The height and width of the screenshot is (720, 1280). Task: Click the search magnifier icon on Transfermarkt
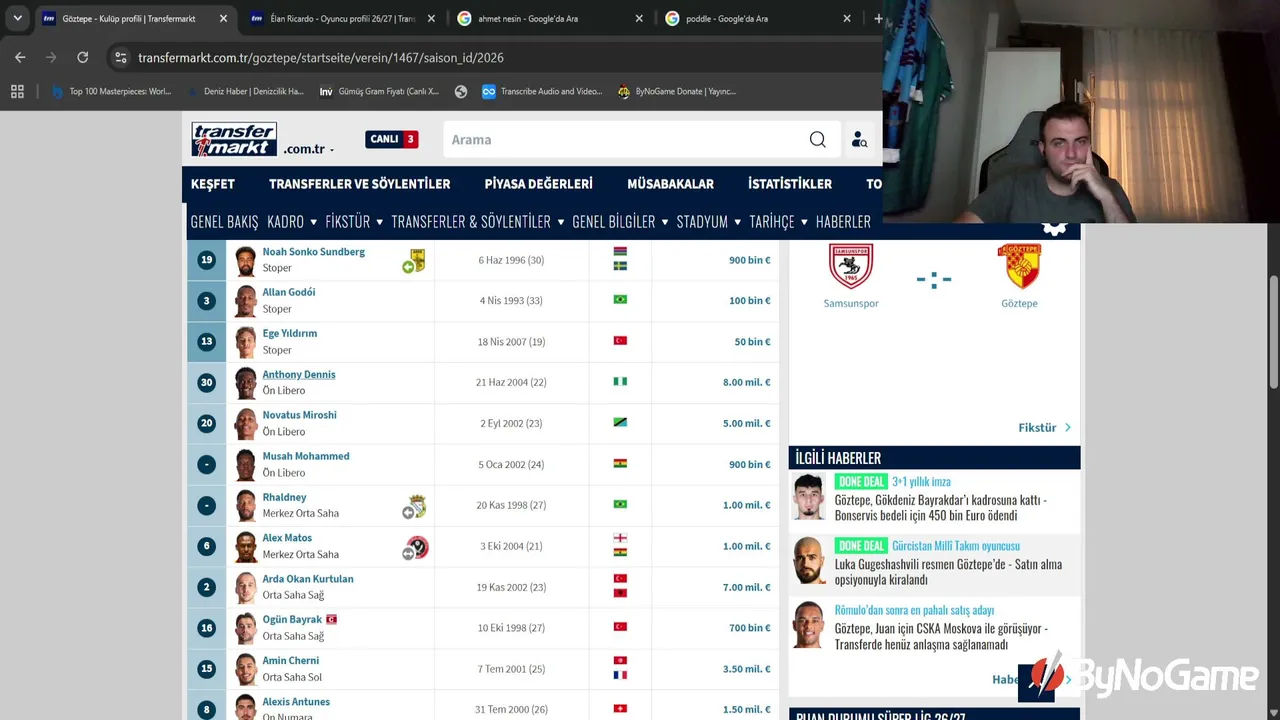click(818, 139)
